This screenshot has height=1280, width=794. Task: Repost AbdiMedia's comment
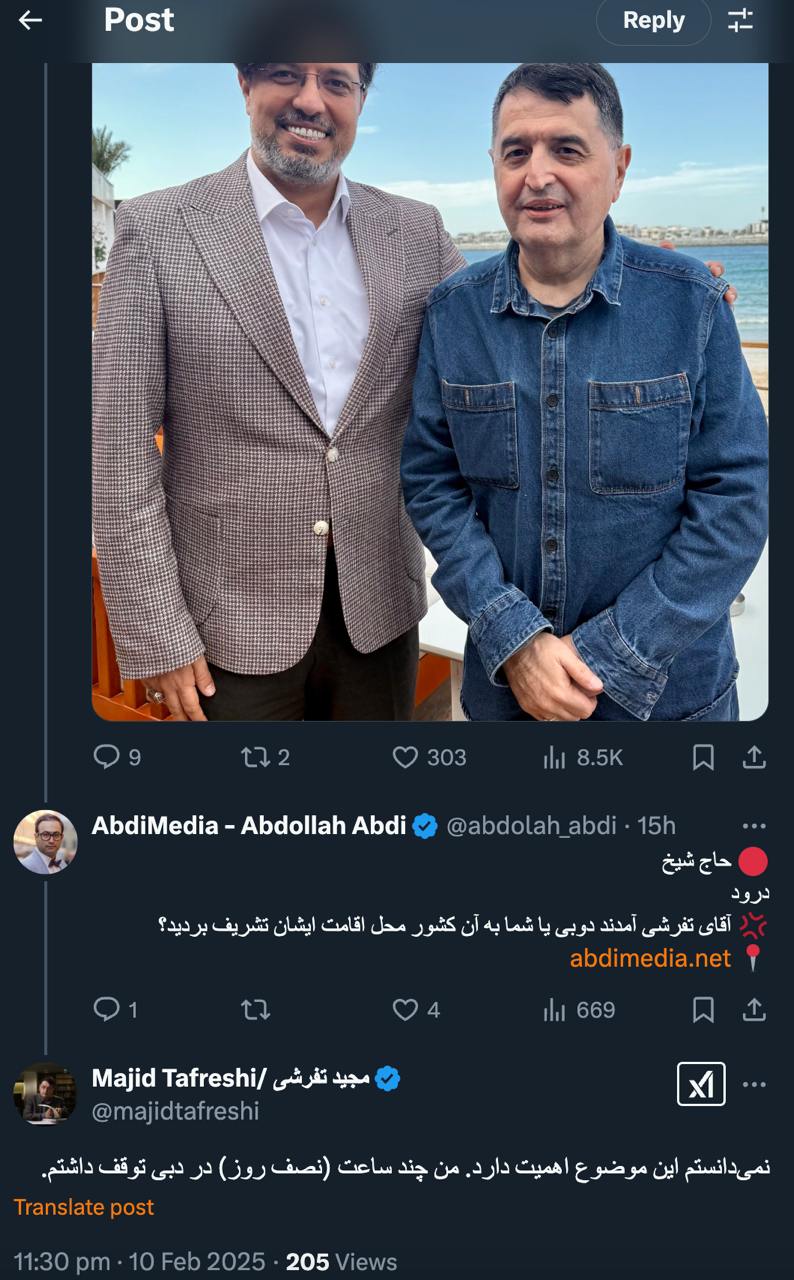pyautogui.click(x=256, y=1010)
